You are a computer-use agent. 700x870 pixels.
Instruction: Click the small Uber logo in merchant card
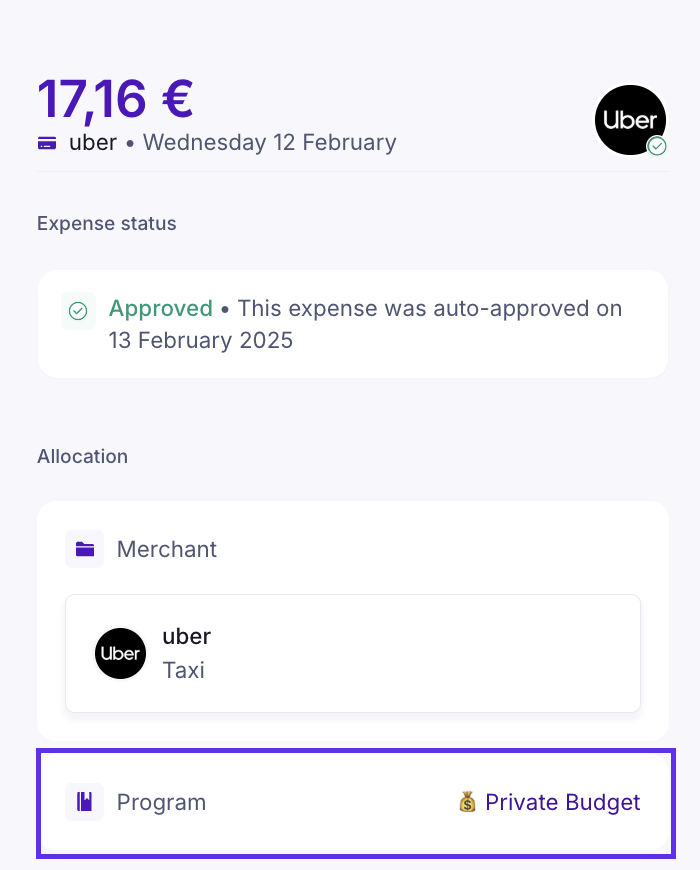coord(121,654)
